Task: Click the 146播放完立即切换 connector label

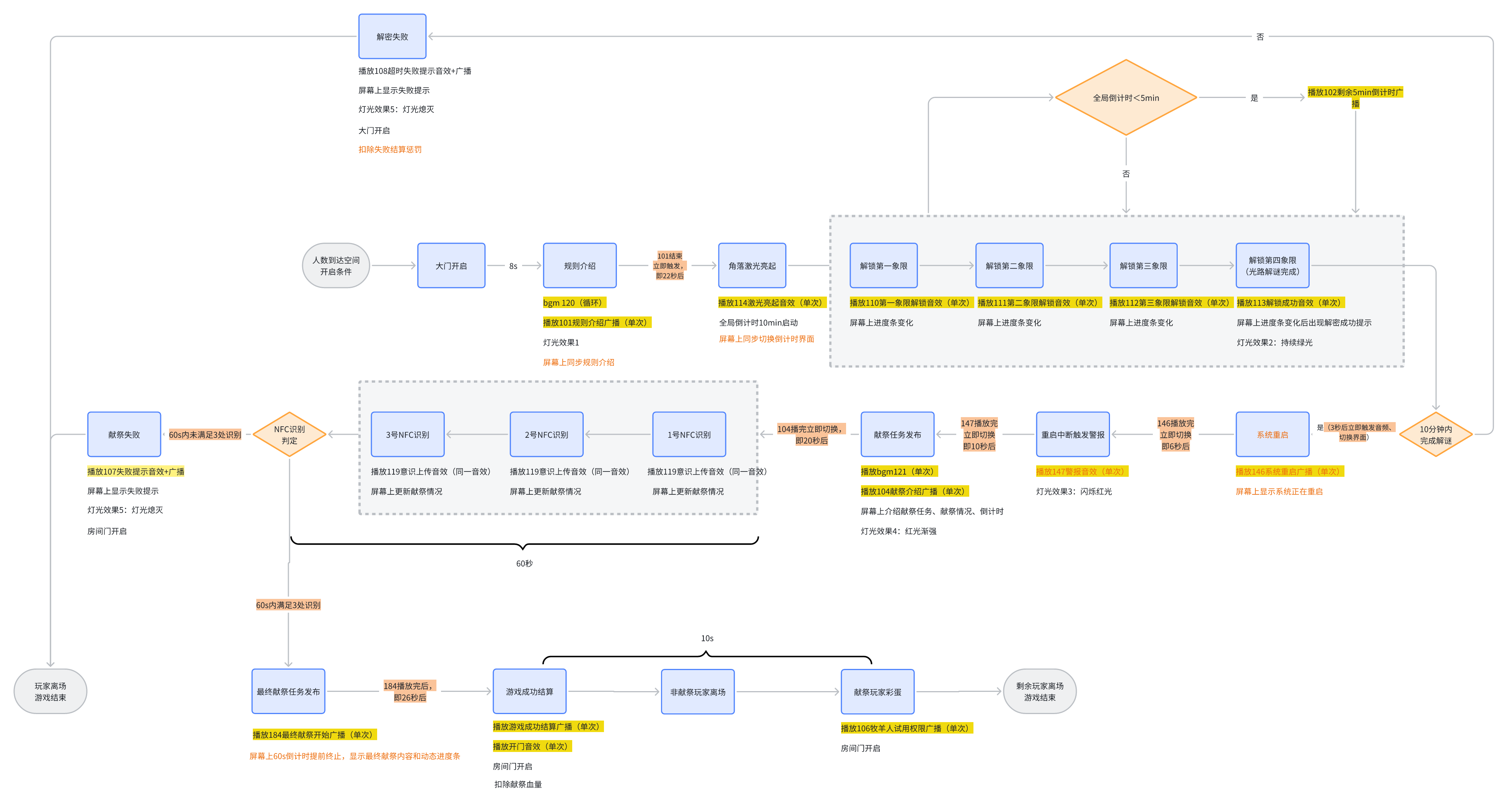Action: pyautogui.click(x=1176, y=435)
